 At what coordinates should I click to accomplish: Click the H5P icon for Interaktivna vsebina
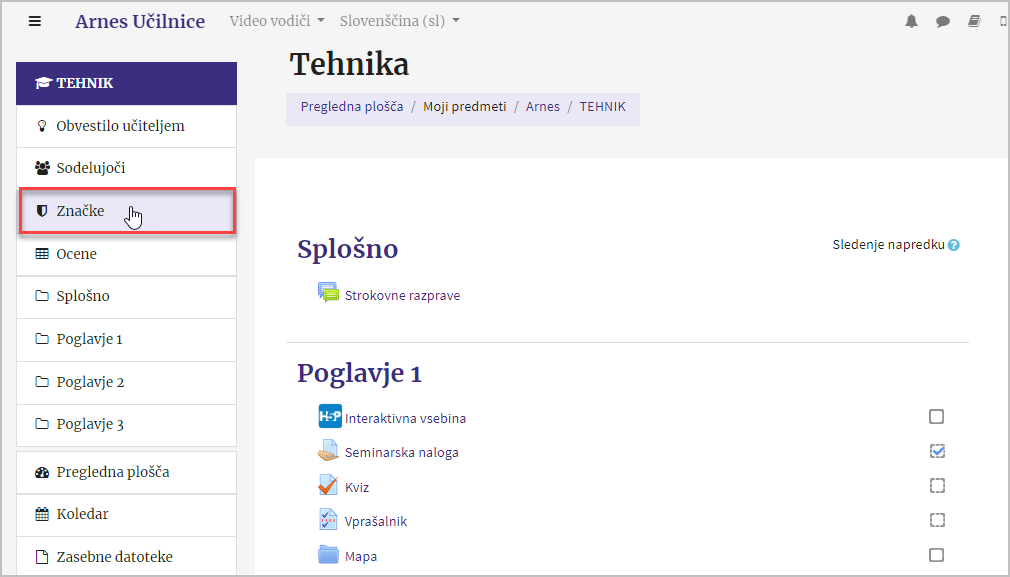coord(330,417)
